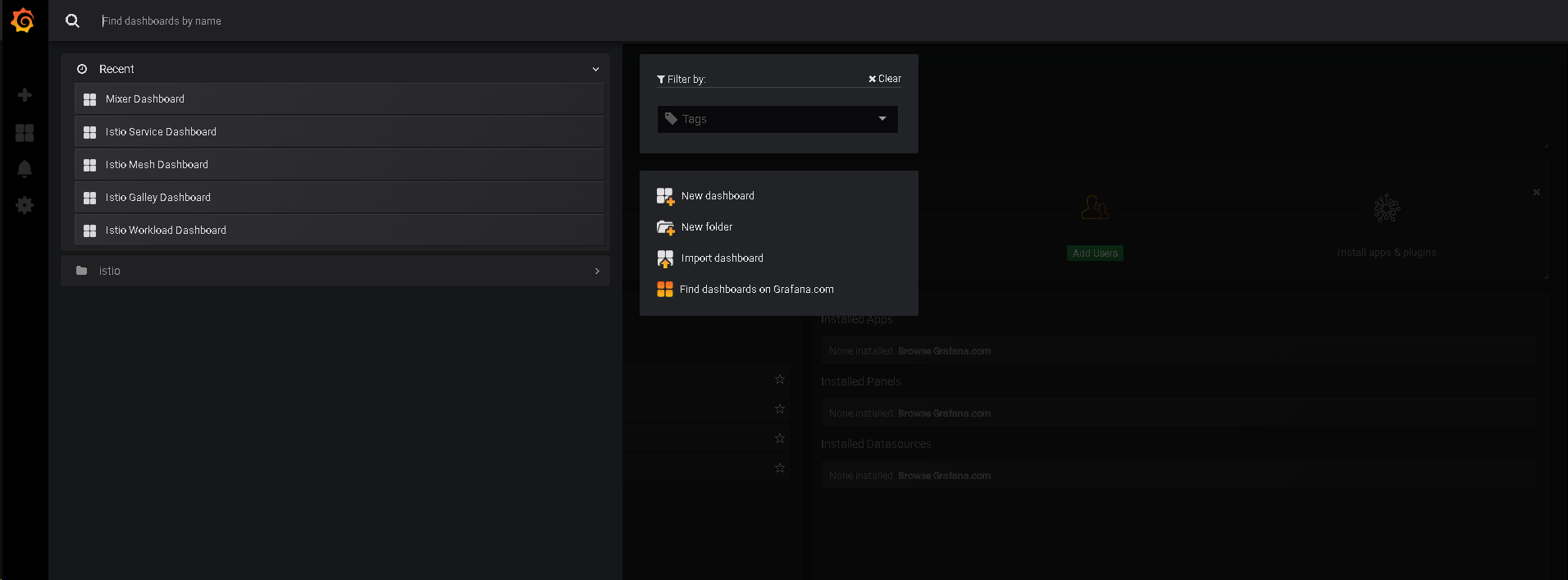Click the Installed Datasources heading

pyautogui.click(x=876, y=444)
